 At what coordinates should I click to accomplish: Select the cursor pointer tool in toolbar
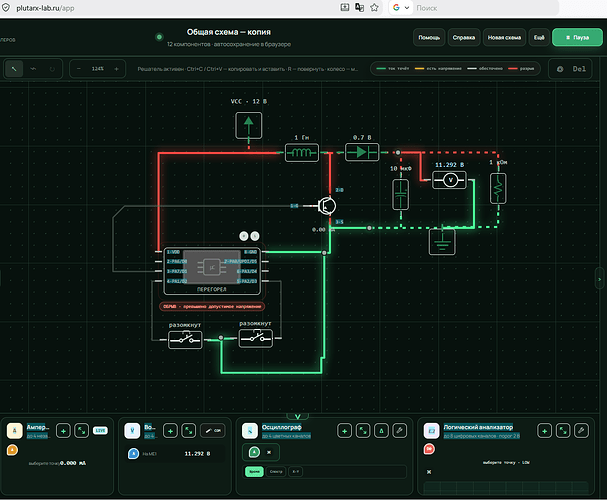point(14,69)
